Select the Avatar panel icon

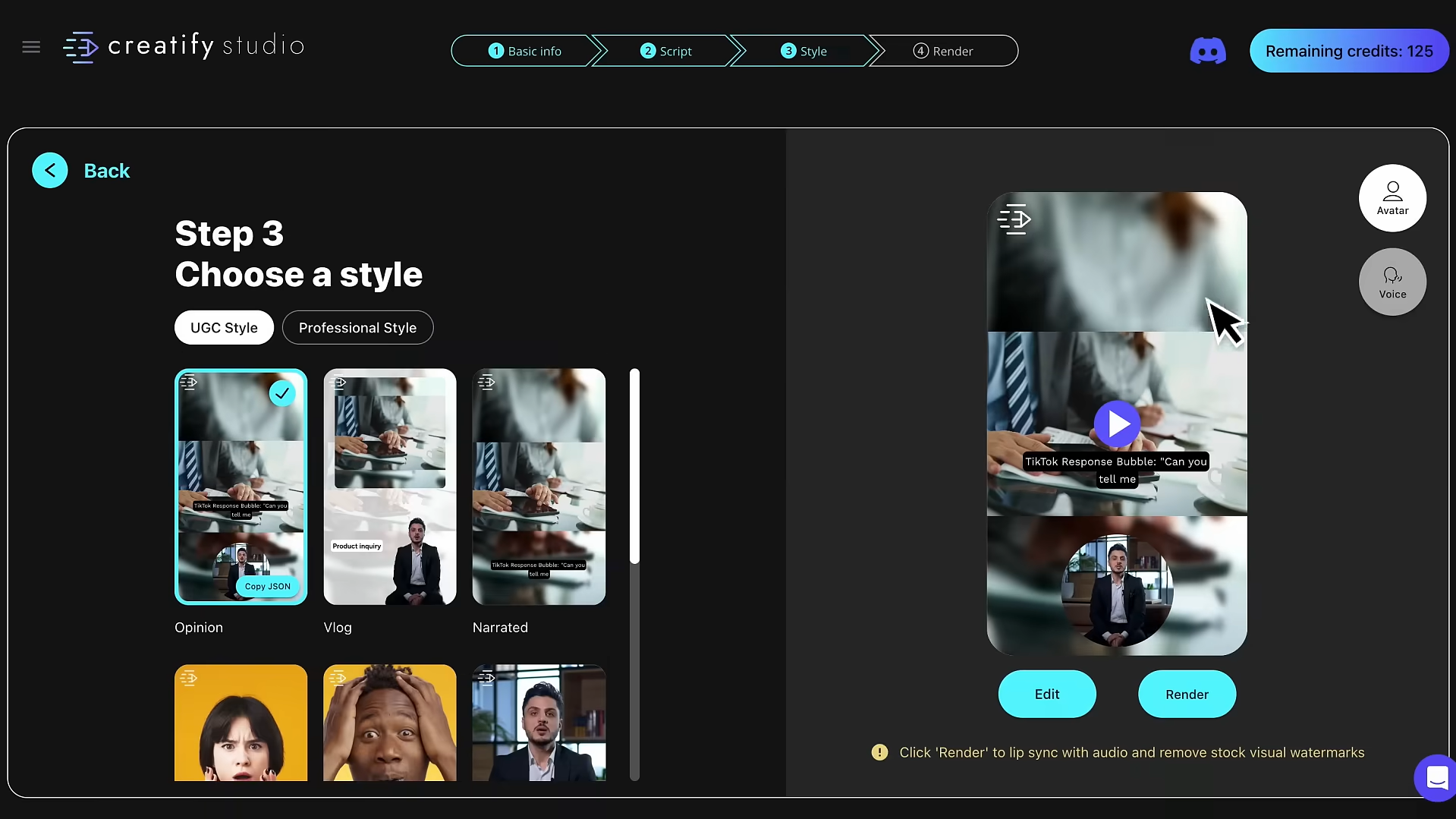coord(1392,197)
